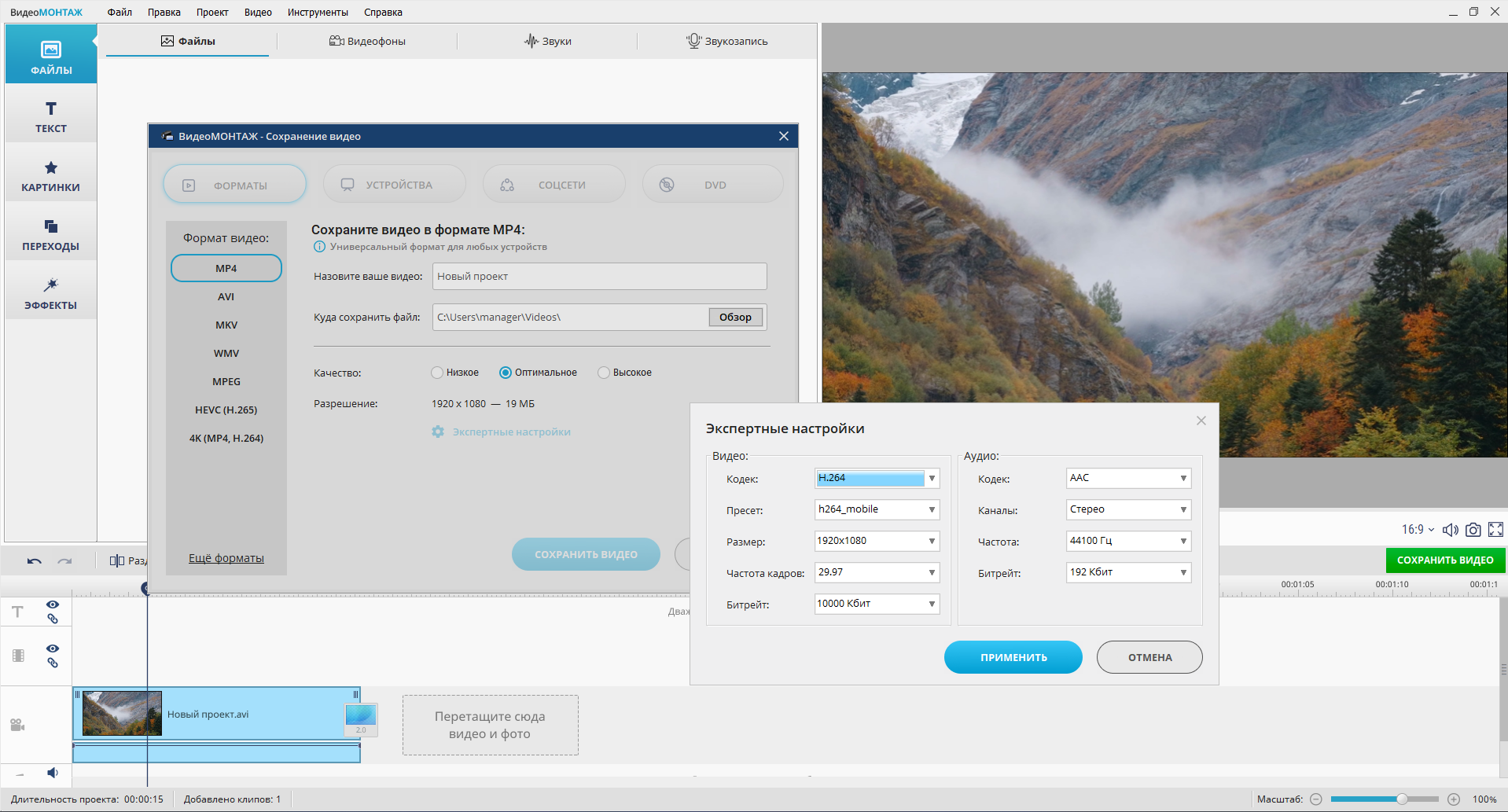Select Низкое quality radio button

click(437, 373)
